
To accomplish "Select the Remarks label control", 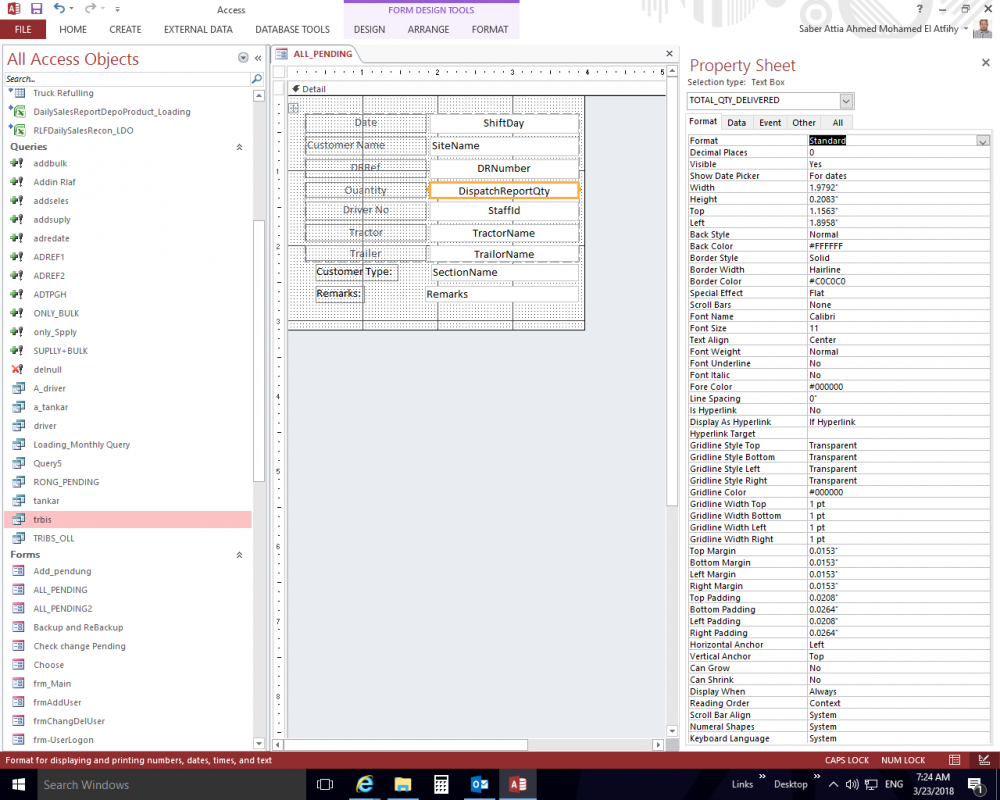I will click(338, 293).
